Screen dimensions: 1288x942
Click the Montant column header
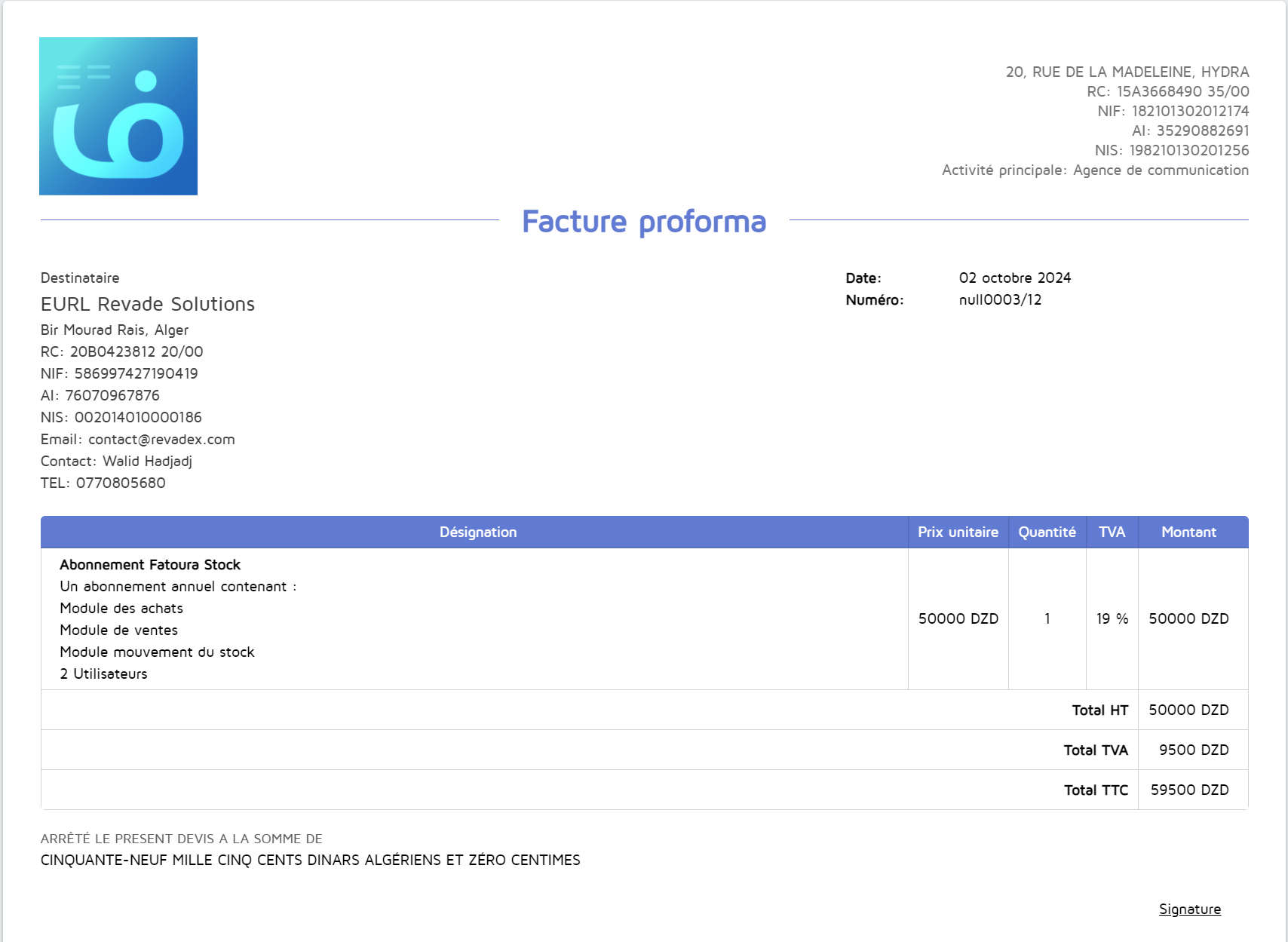pos(1189,532)
